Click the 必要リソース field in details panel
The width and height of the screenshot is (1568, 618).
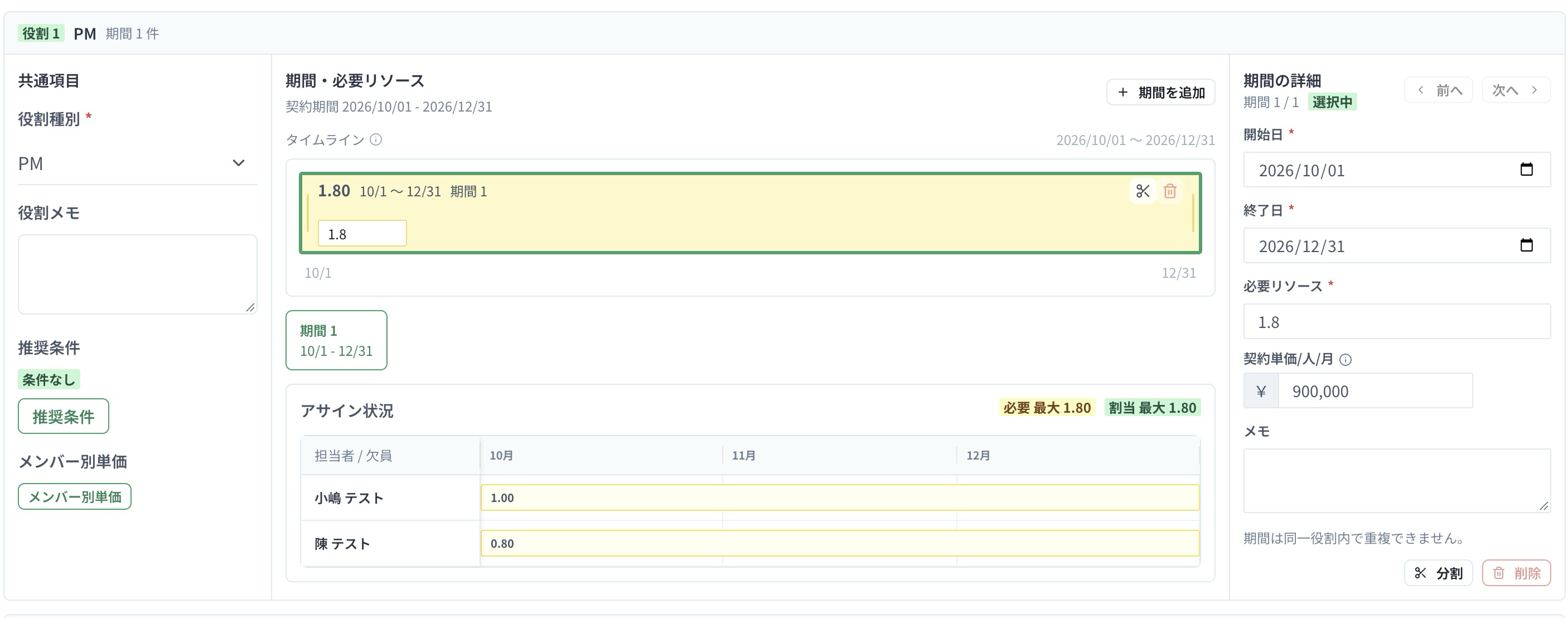click(x=1397, y=321)
